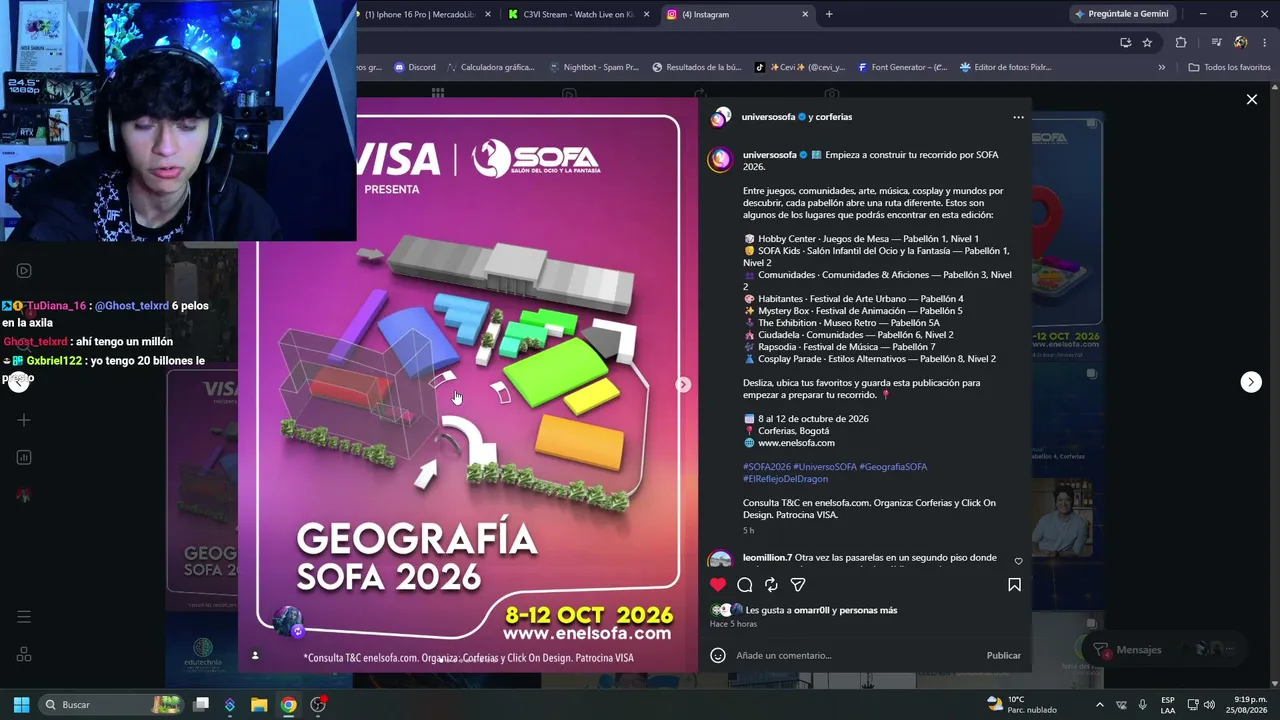The height and width of the screenshot is (720, 1280).
Task: Switch to the Iphone 16 Pro MercadoLibre tab
Action: [x=420, y=14]
